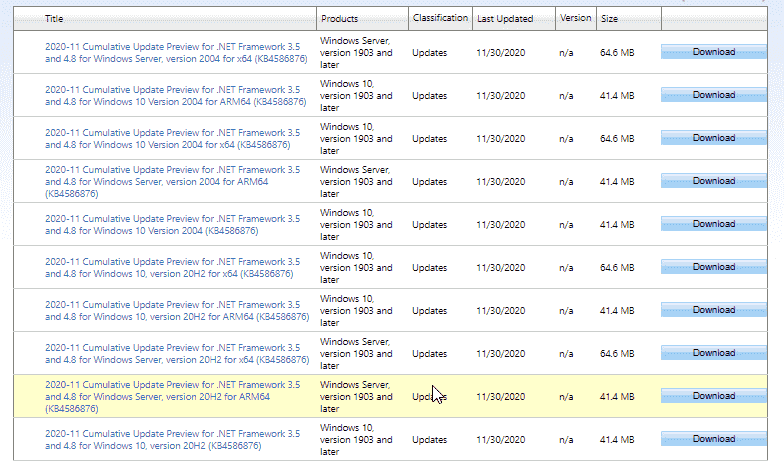
Task: Sort the table by Title column
Action: click(54, 19)
